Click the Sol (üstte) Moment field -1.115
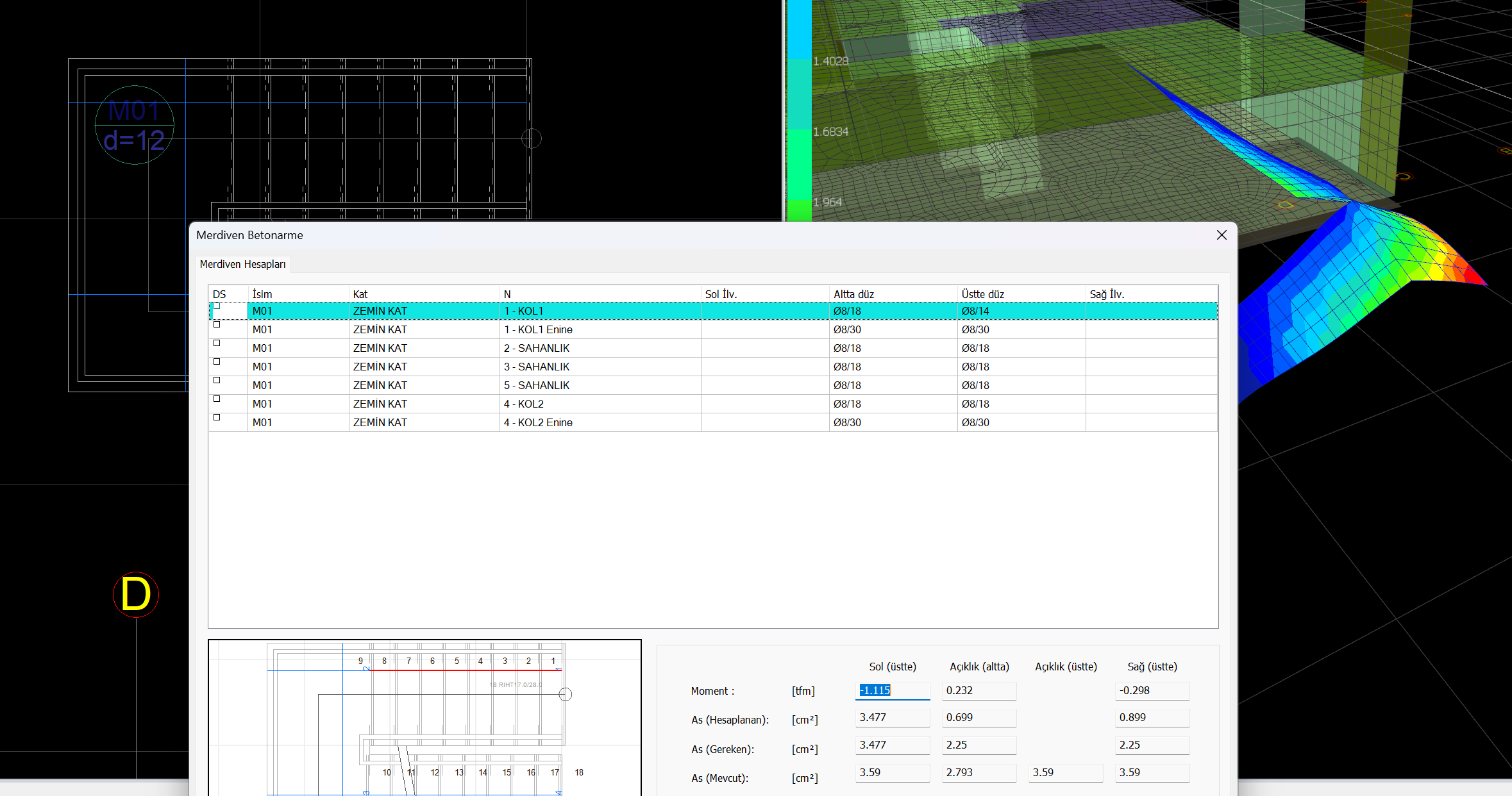Viewport: 1512px width, 796px height. pyautogui.click(x=893, y=690)
